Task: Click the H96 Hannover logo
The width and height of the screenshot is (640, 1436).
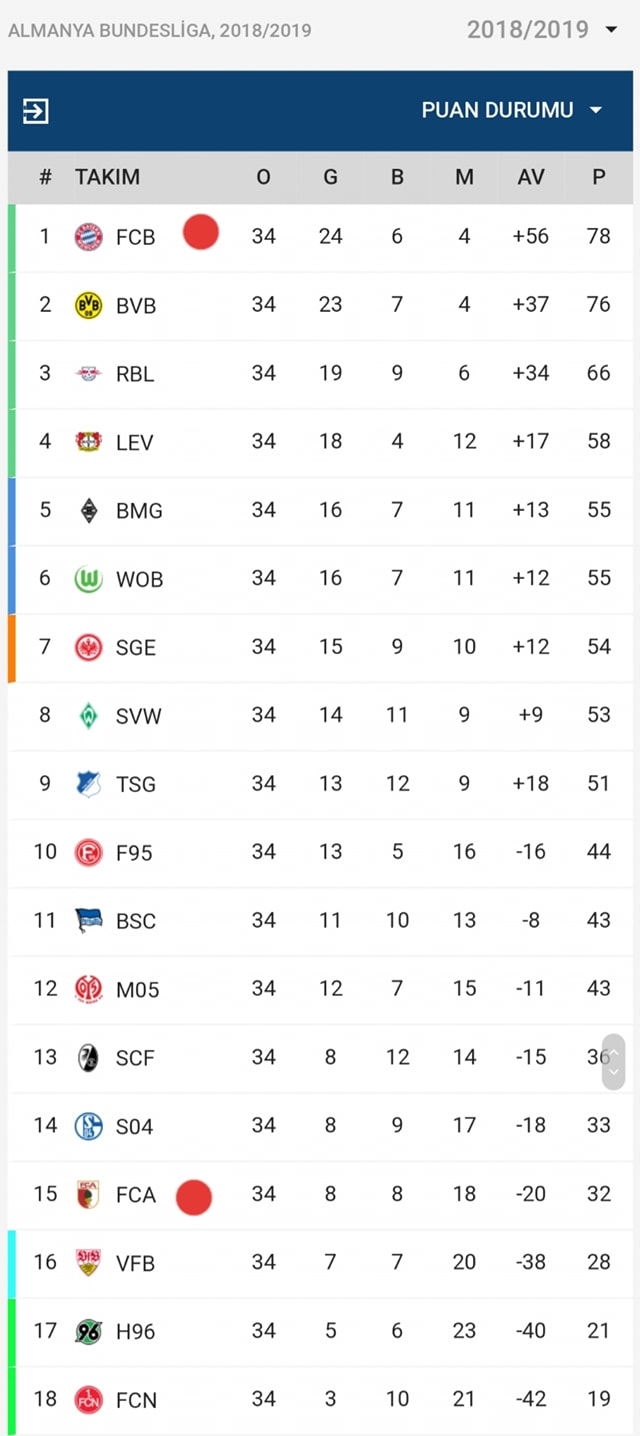Action: tap(89, 1331)
